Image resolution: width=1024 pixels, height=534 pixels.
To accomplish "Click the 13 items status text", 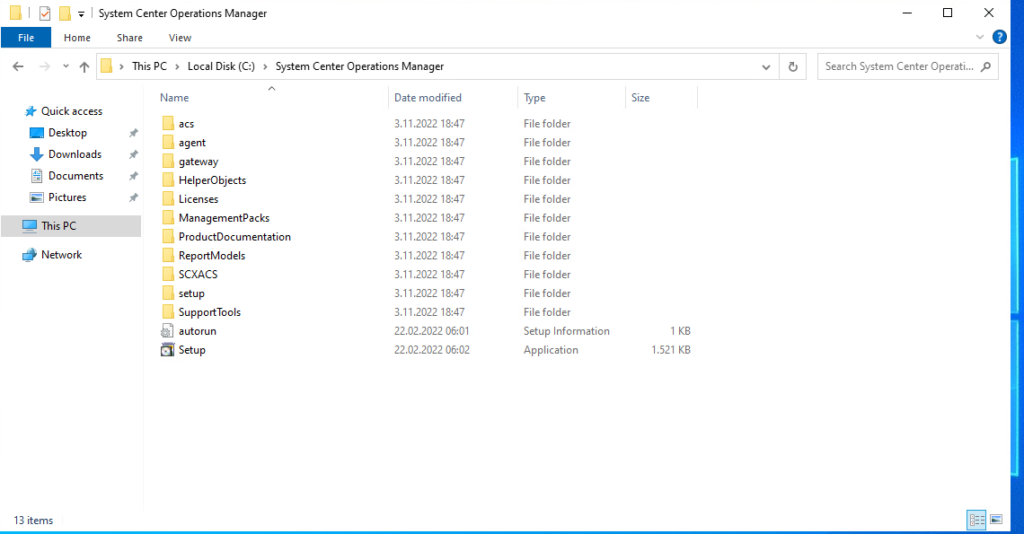I will click(33, 520).
